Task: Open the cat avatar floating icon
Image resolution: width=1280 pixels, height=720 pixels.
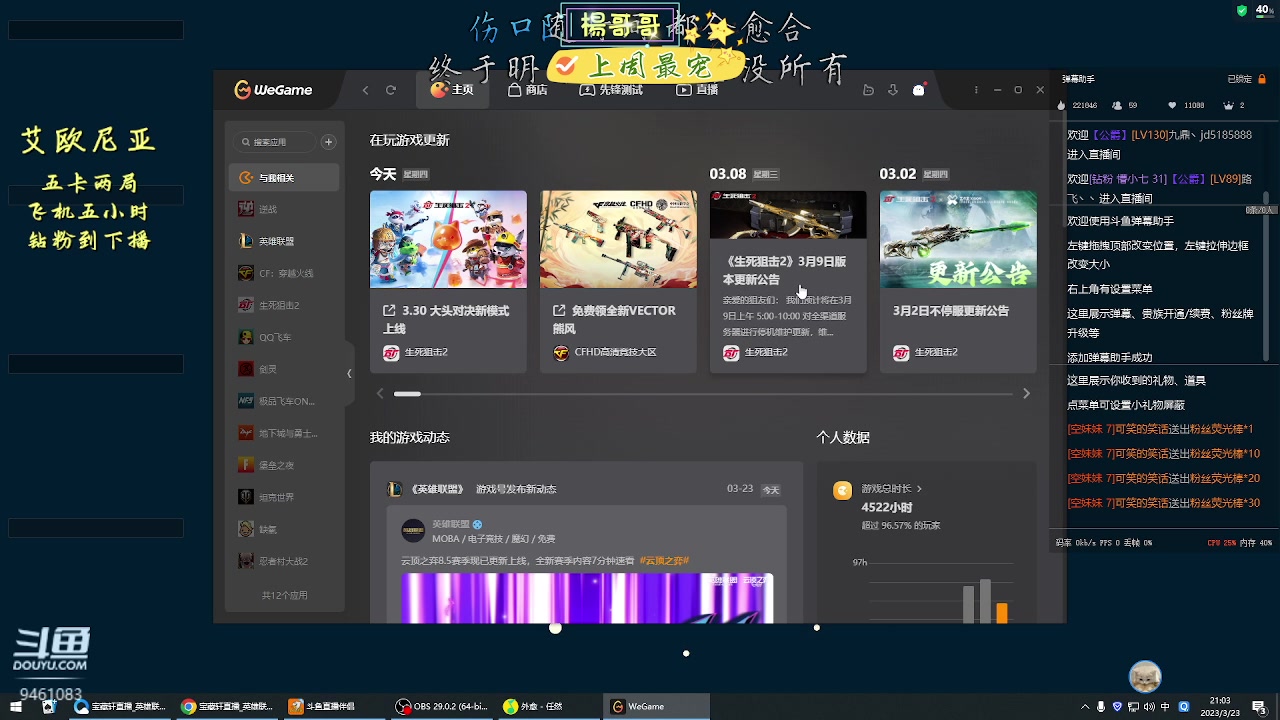Action: pyautogui.click(x=1145, y=676)
